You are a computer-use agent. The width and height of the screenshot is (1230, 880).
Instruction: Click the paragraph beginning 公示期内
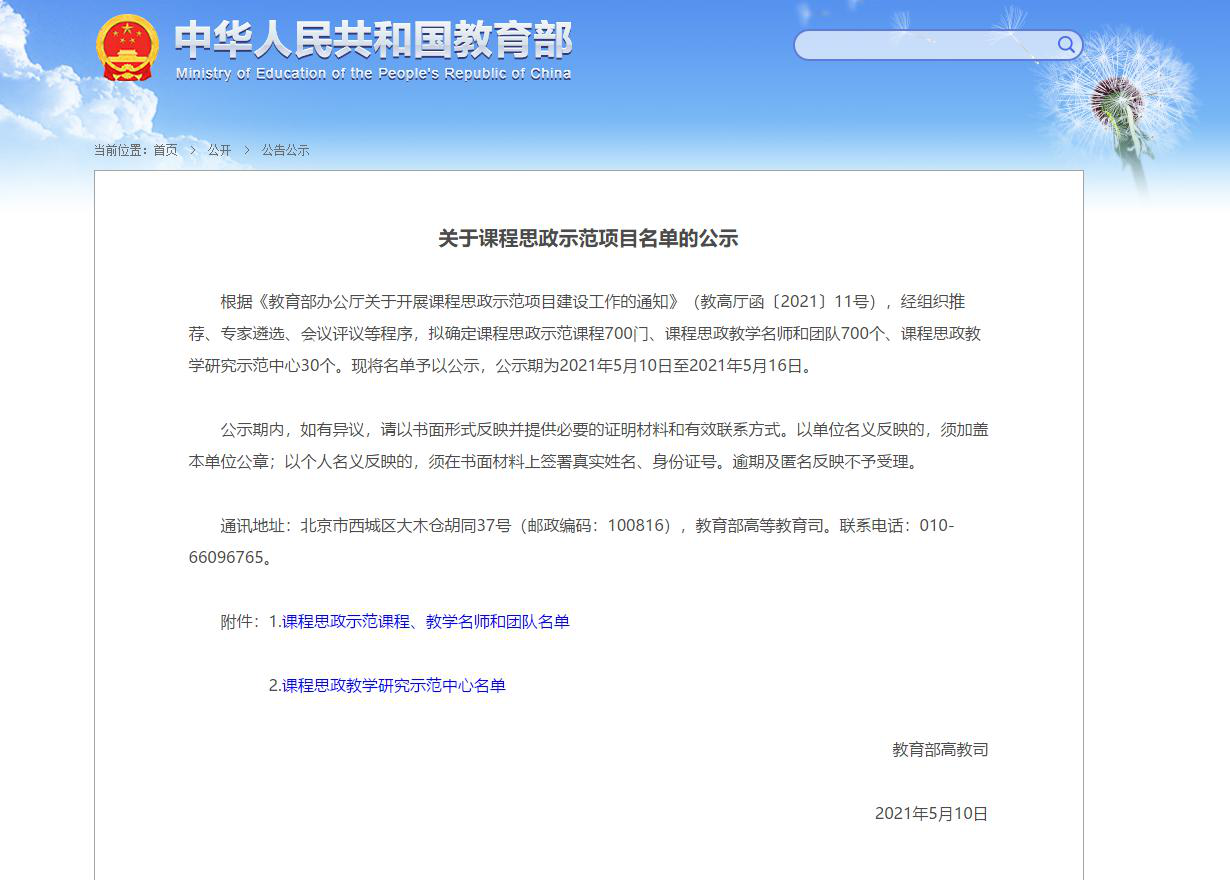[x=588, y=446]
